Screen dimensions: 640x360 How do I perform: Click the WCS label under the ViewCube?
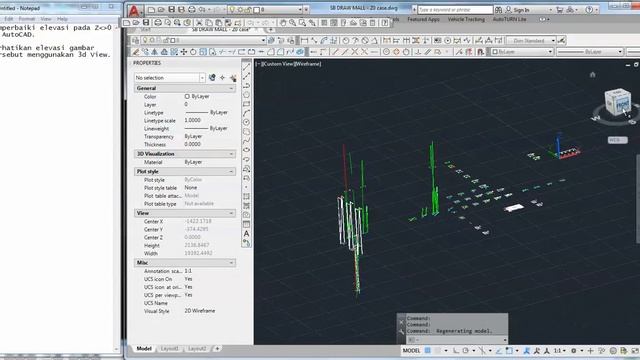[x=617, y=140]
